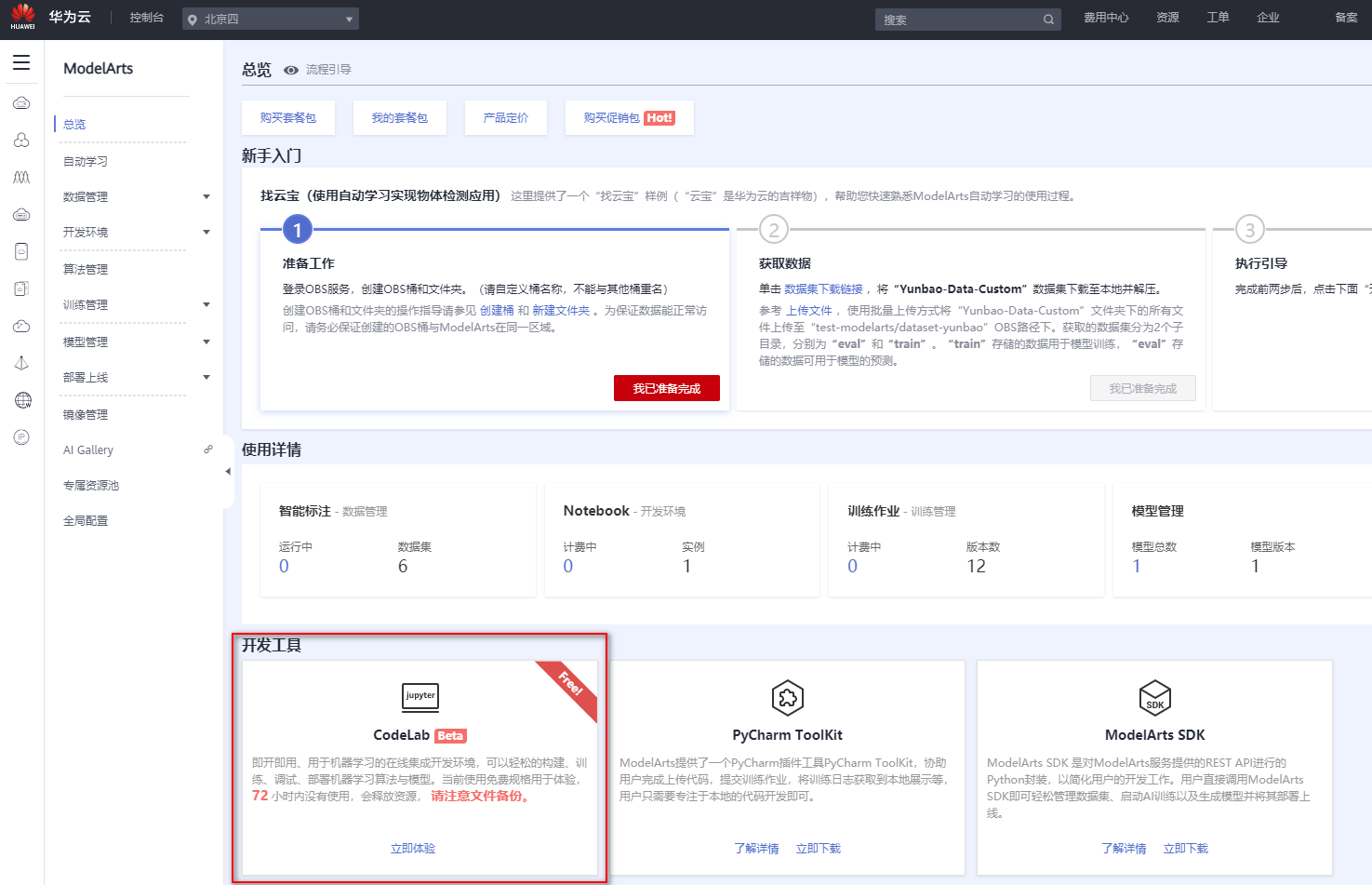The image size is (1372, 885).
Task: Open the cloud-with-bar icon in the left rail
Action: pyautogui.click(x=21, y=215)
